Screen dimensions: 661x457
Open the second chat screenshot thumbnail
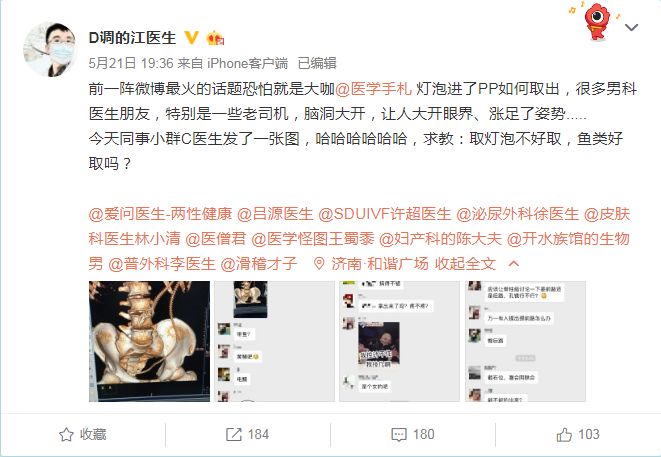(x=274, y=341)
